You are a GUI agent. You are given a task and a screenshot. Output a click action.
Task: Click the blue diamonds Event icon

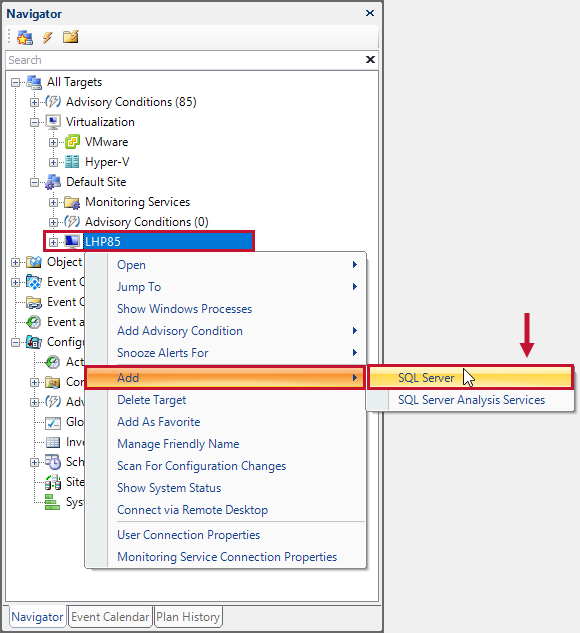pyautogui.click(x=34, y=282)
